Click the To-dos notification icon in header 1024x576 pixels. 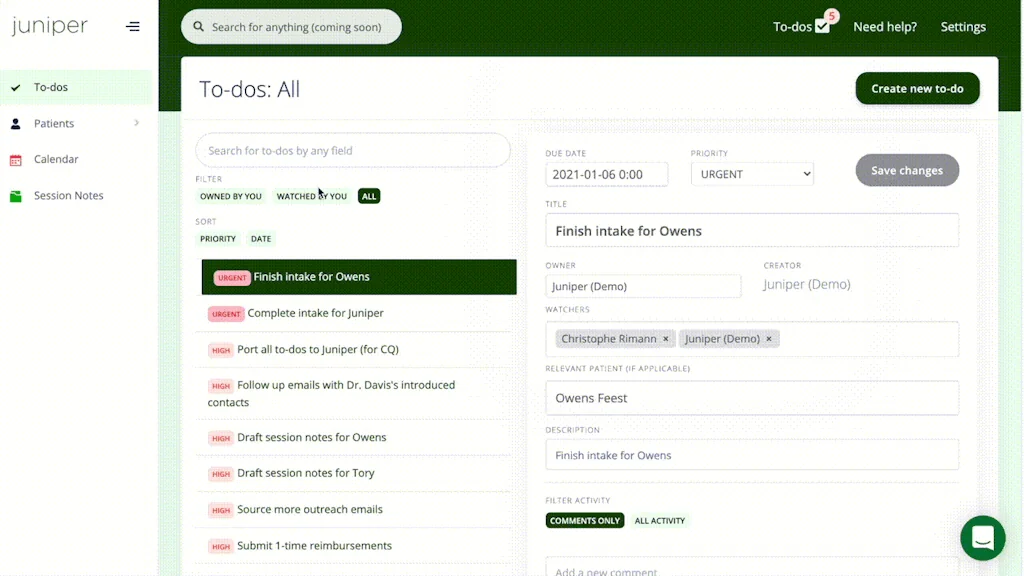822,26
